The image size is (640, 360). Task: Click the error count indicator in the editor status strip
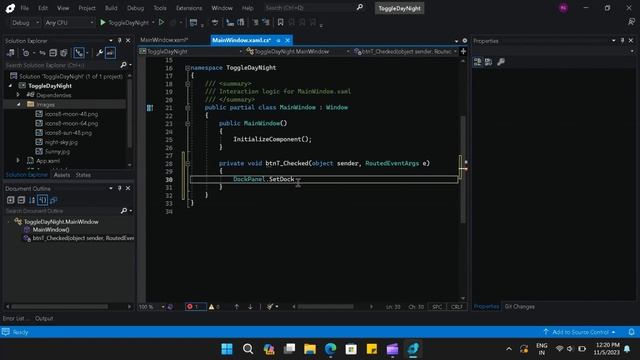pyautogui.click(x=195, y=307)
